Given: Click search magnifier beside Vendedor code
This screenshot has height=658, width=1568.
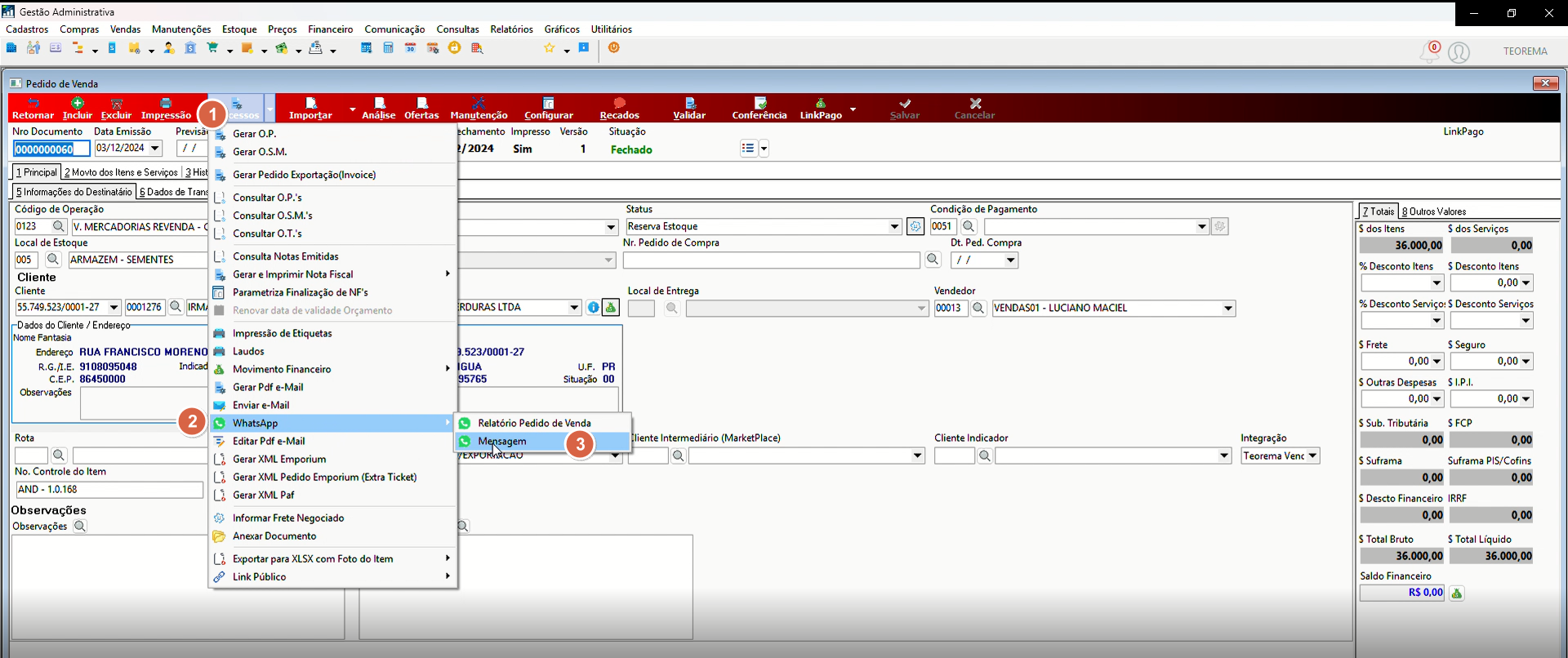Looking at the screenshot, I should tap(978, 308).
